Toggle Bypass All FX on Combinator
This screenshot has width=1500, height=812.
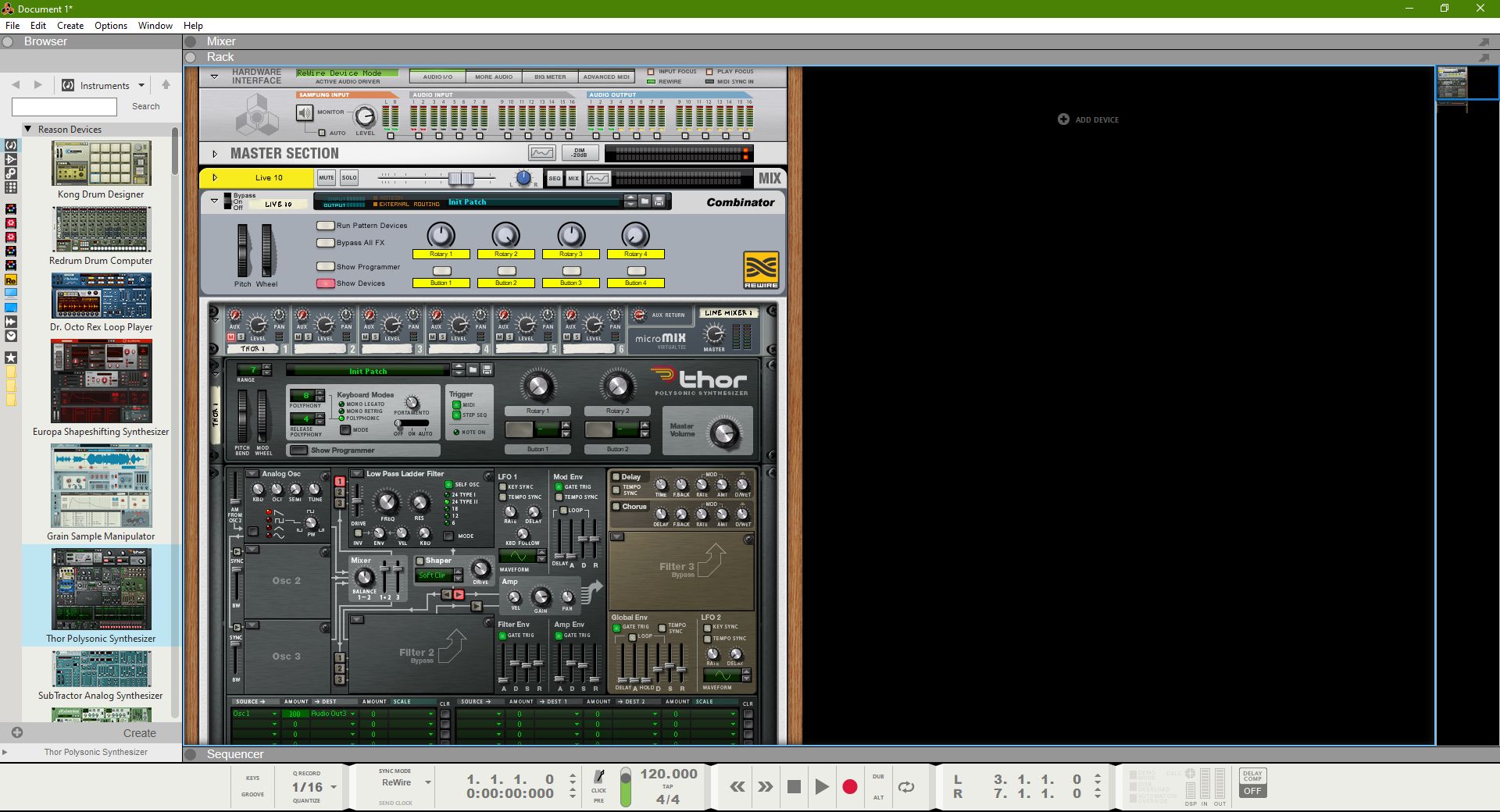325,243
